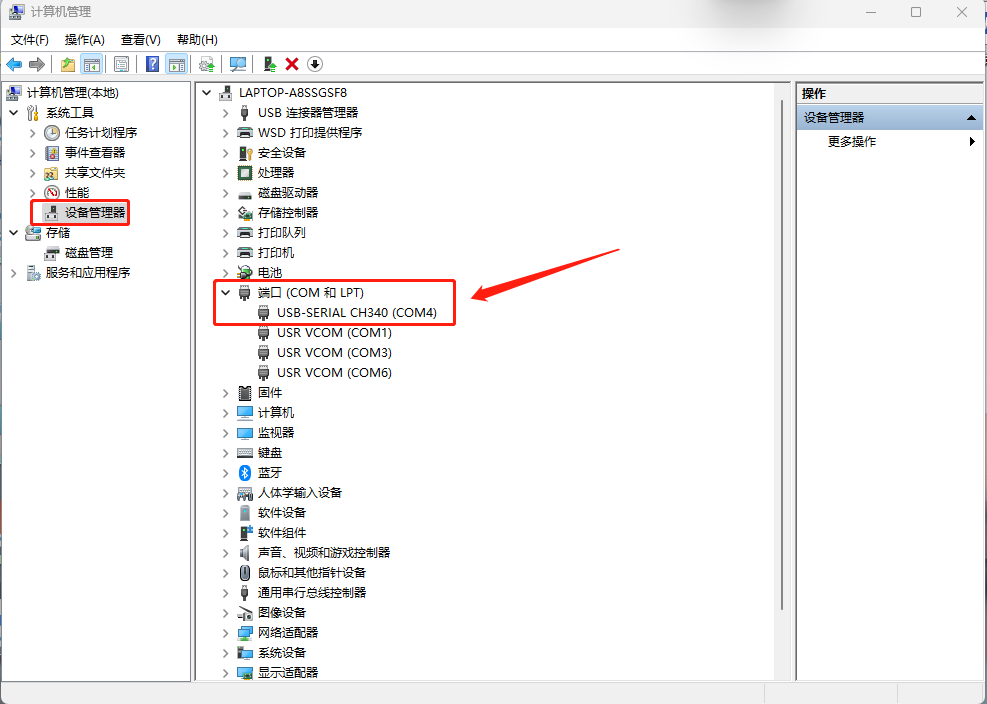Select 计算机管理(本地) root node

pyautogui.click(x=72, y=93)
